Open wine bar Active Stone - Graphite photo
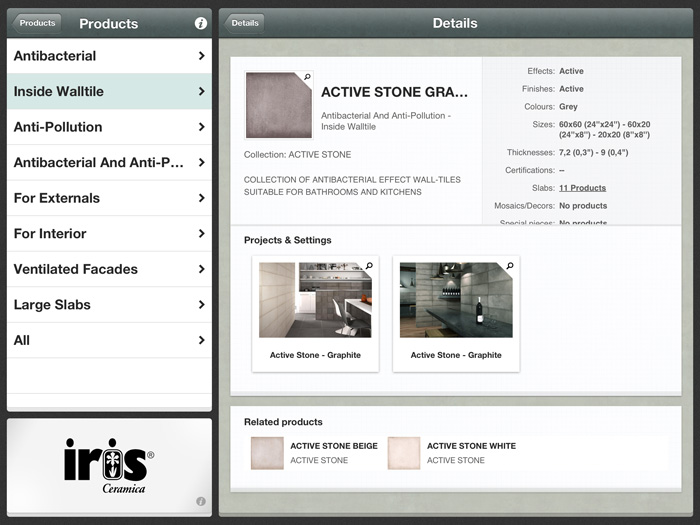700x525 pixels. coord(456,300)
